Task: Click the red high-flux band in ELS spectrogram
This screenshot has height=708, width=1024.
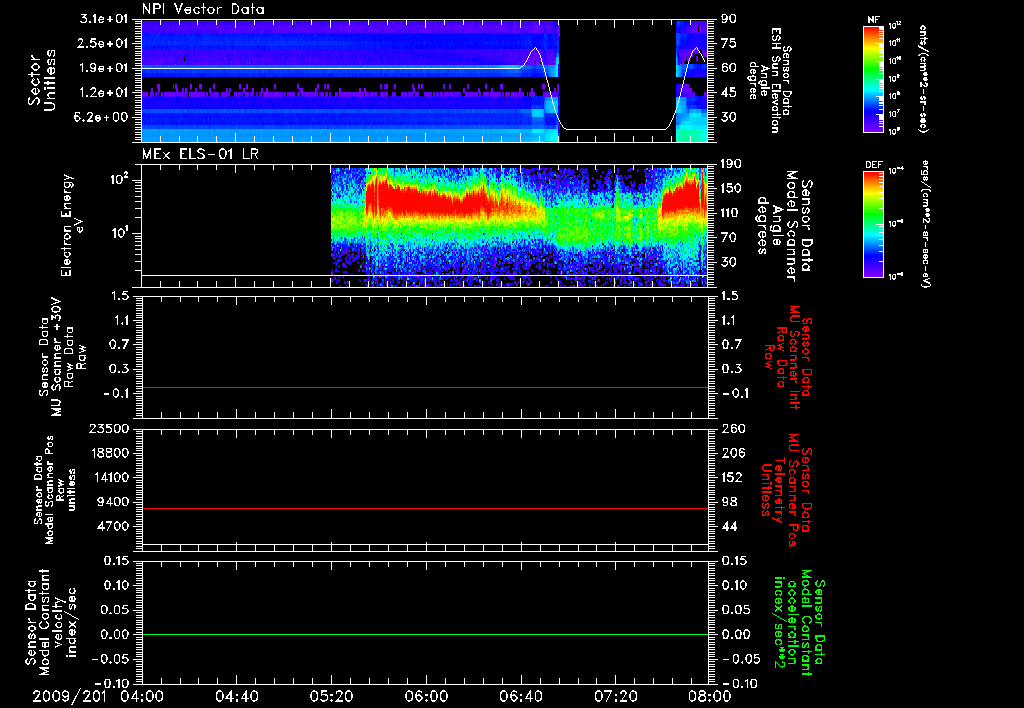Action: tap(444, 199)
